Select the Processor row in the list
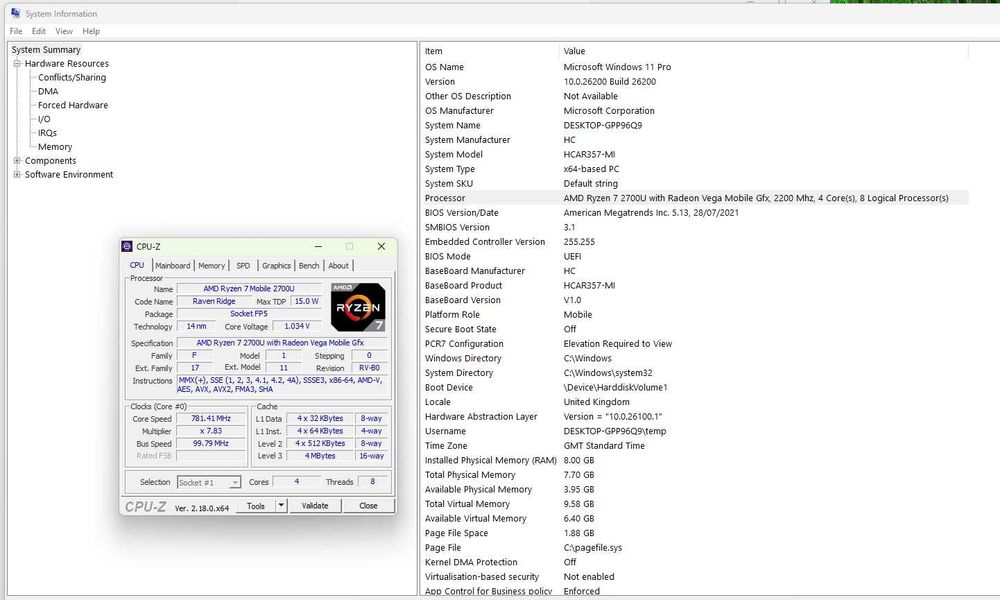This screenshot has width=1000, height=600. point(696,198)
